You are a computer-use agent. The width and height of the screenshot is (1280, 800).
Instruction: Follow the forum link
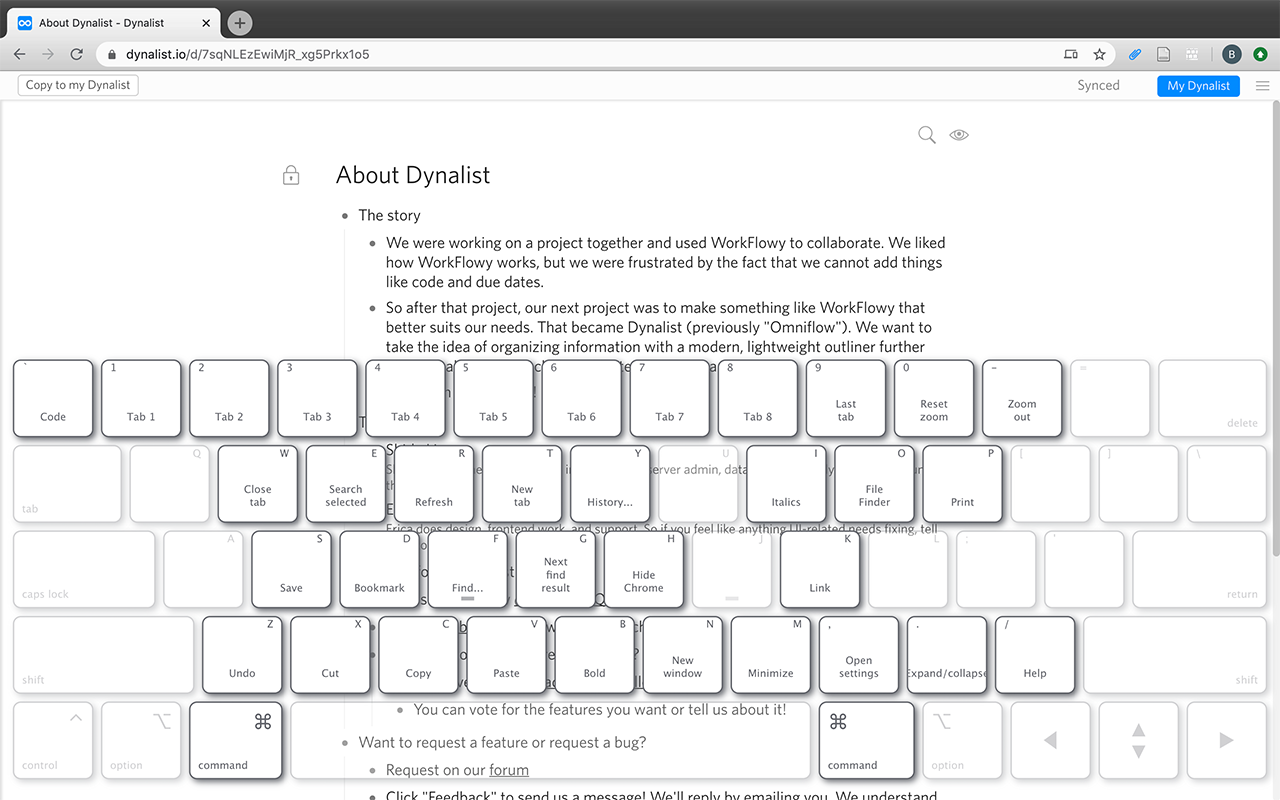pos(509,770)
